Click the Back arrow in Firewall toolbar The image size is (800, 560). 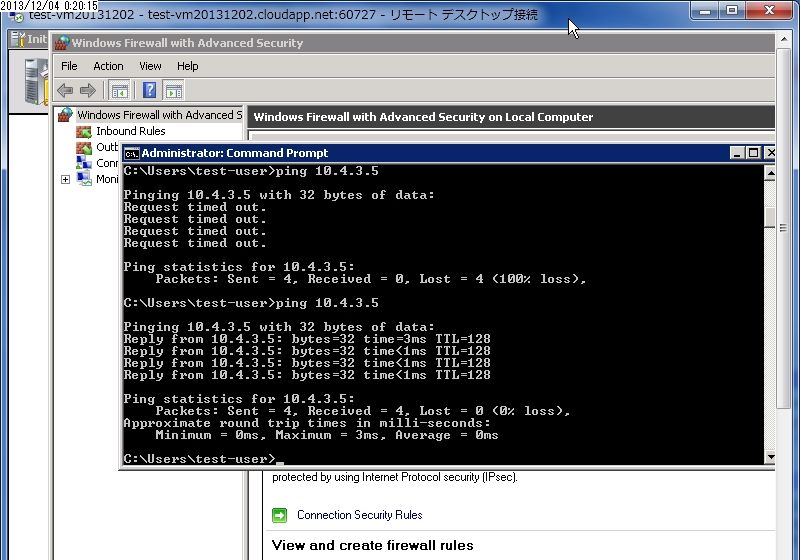[65, 91]
